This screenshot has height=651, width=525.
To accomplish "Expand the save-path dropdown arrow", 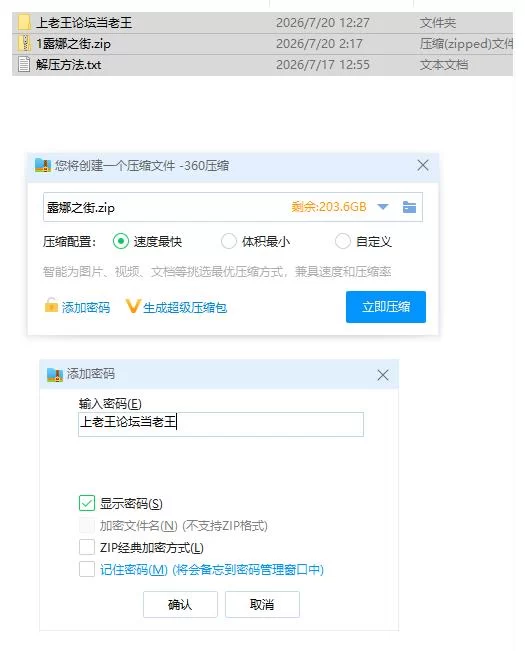I will coord(383,207).
